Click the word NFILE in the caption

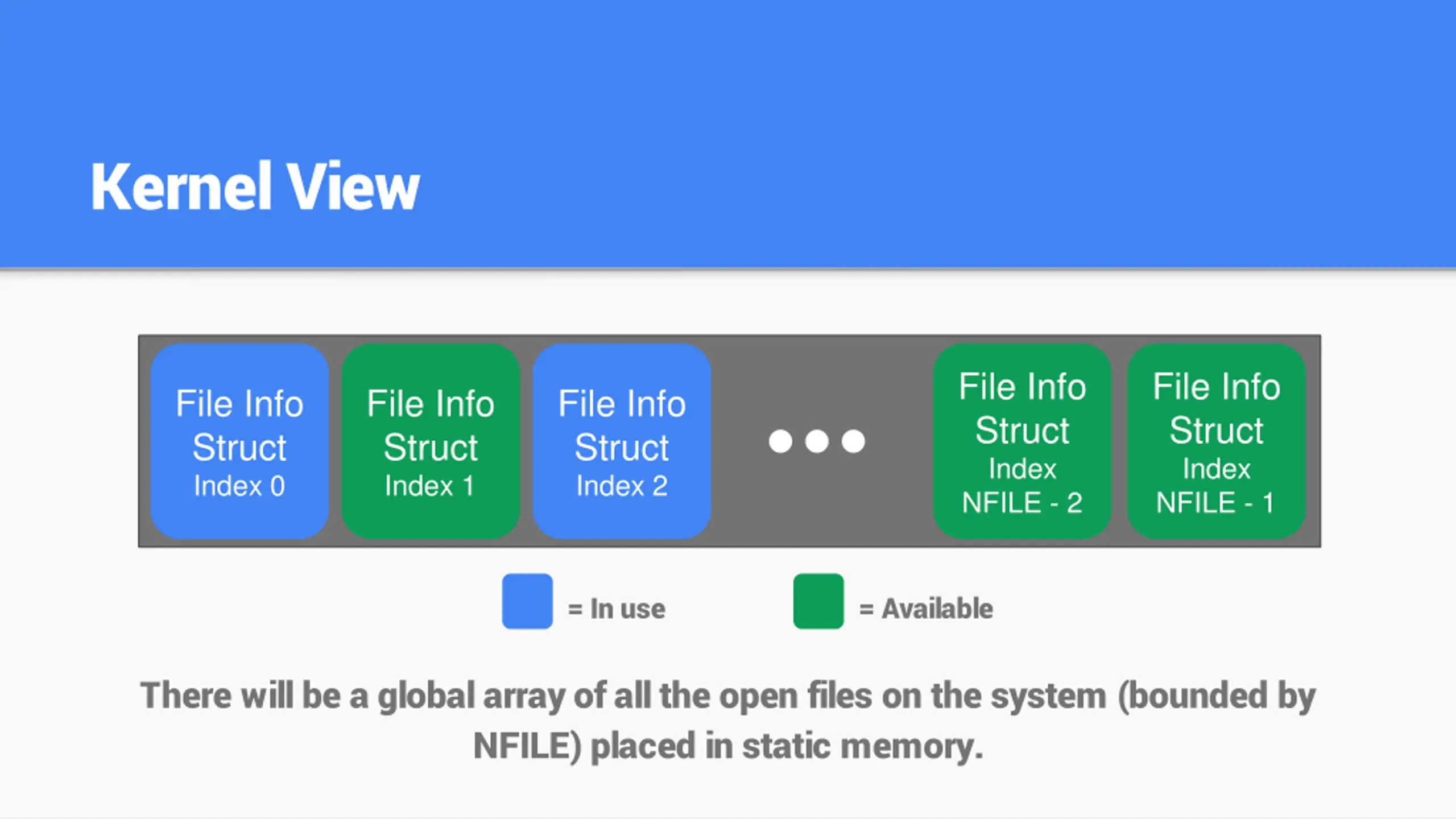(x=522, y=746)
